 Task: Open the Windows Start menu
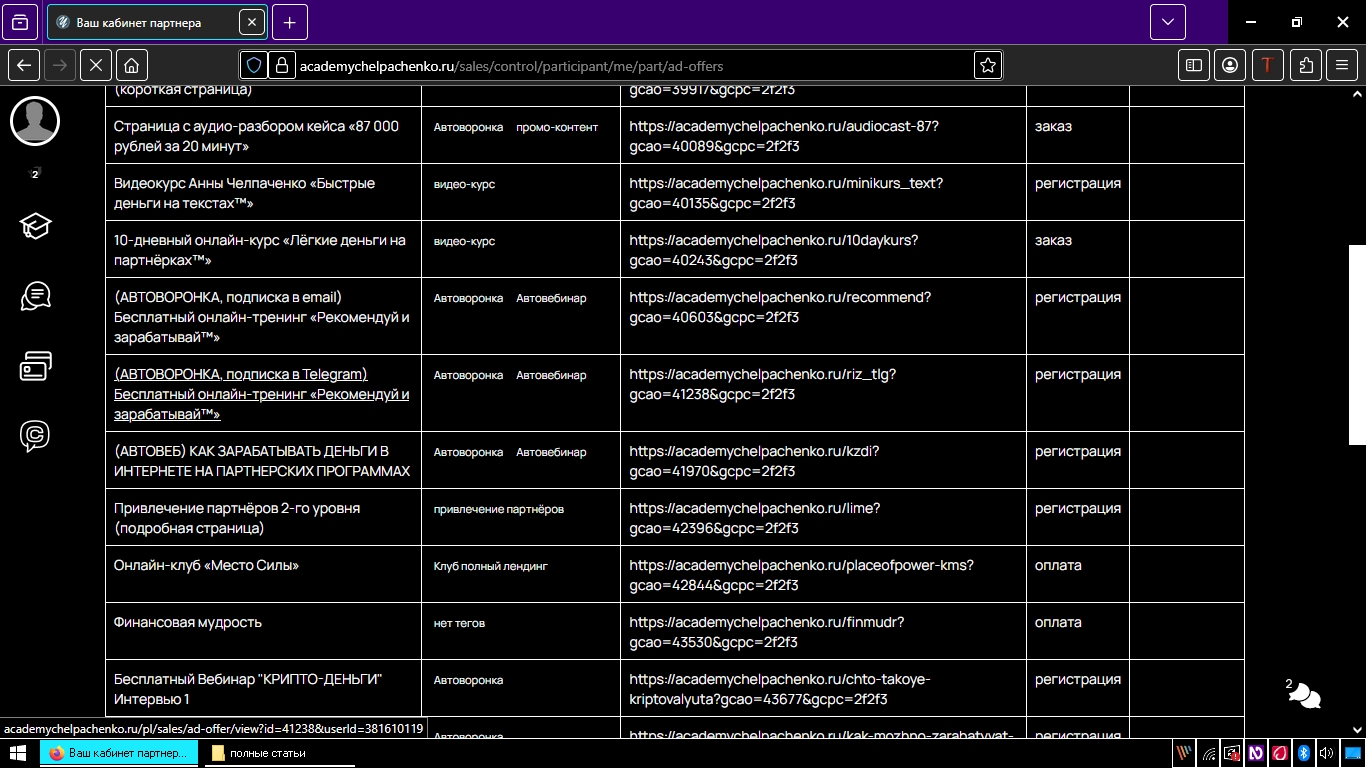[x=19, y=753]
